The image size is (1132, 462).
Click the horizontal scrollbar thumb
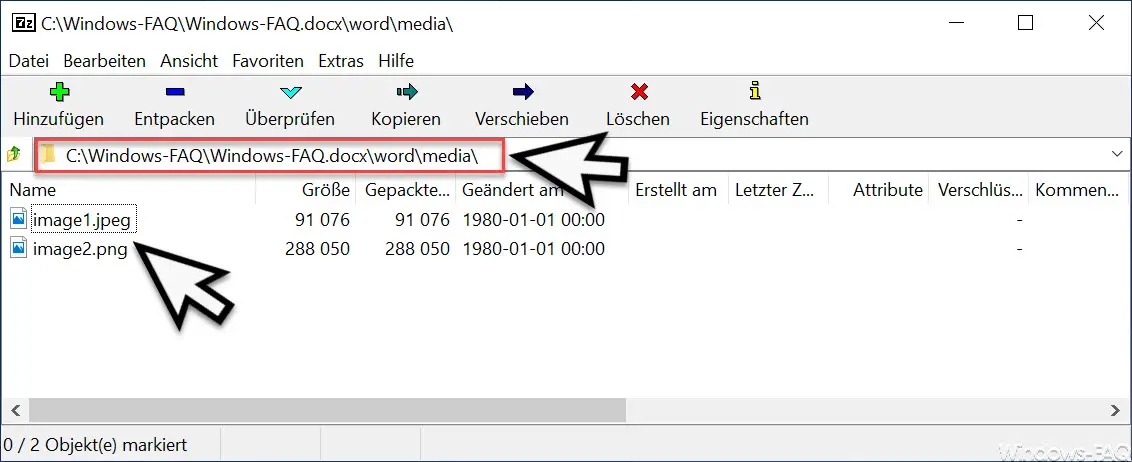327,410
